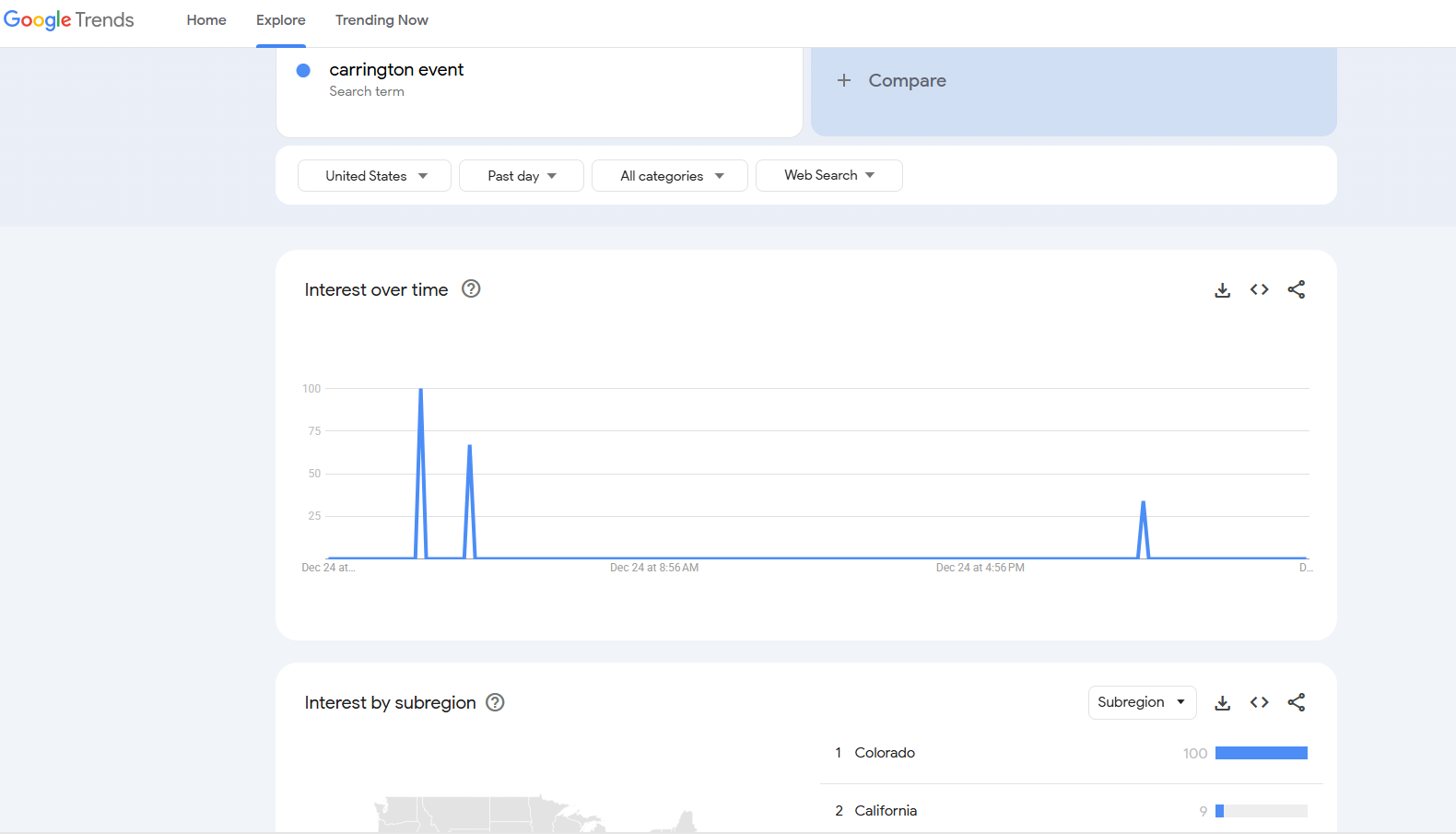Open the Web Search type dropdown
Image resolution: width=1456 pixels, height=834 pixels.
click(829, 175)
